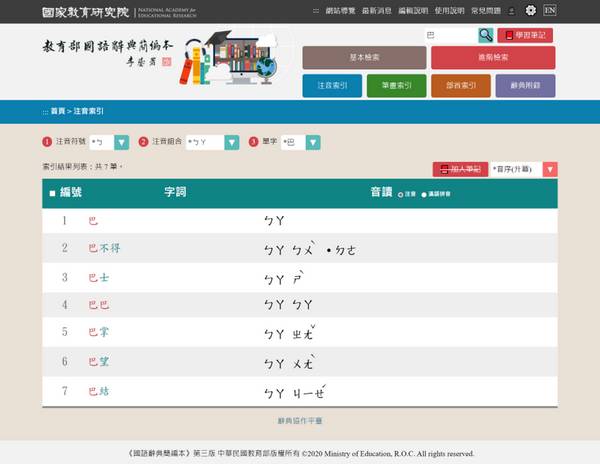Open 最新消息 in top menu
The image size is (600, 464).
[x=377, y=11]
